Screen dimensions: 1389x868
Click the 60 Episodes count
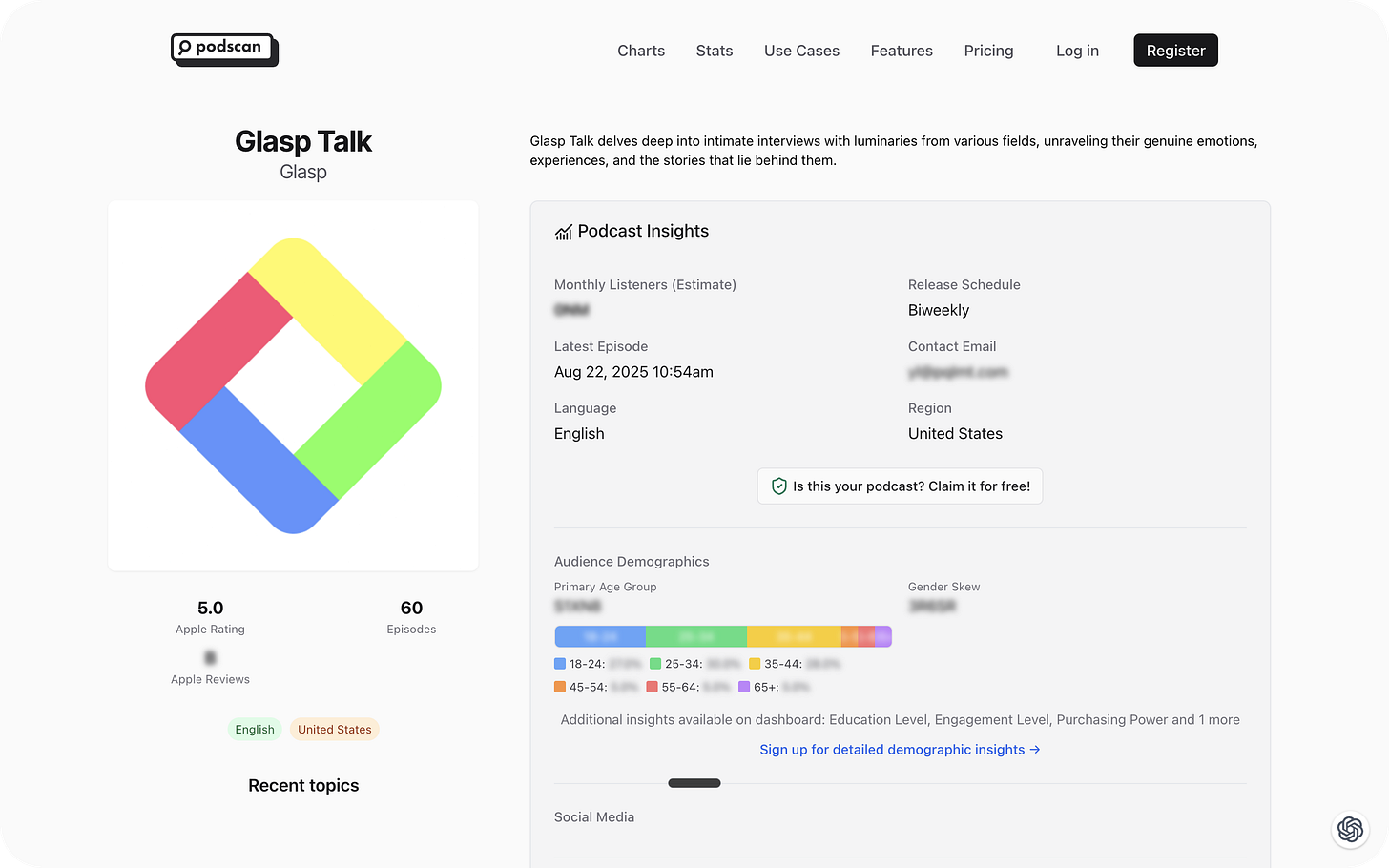[x=411, y=608]
